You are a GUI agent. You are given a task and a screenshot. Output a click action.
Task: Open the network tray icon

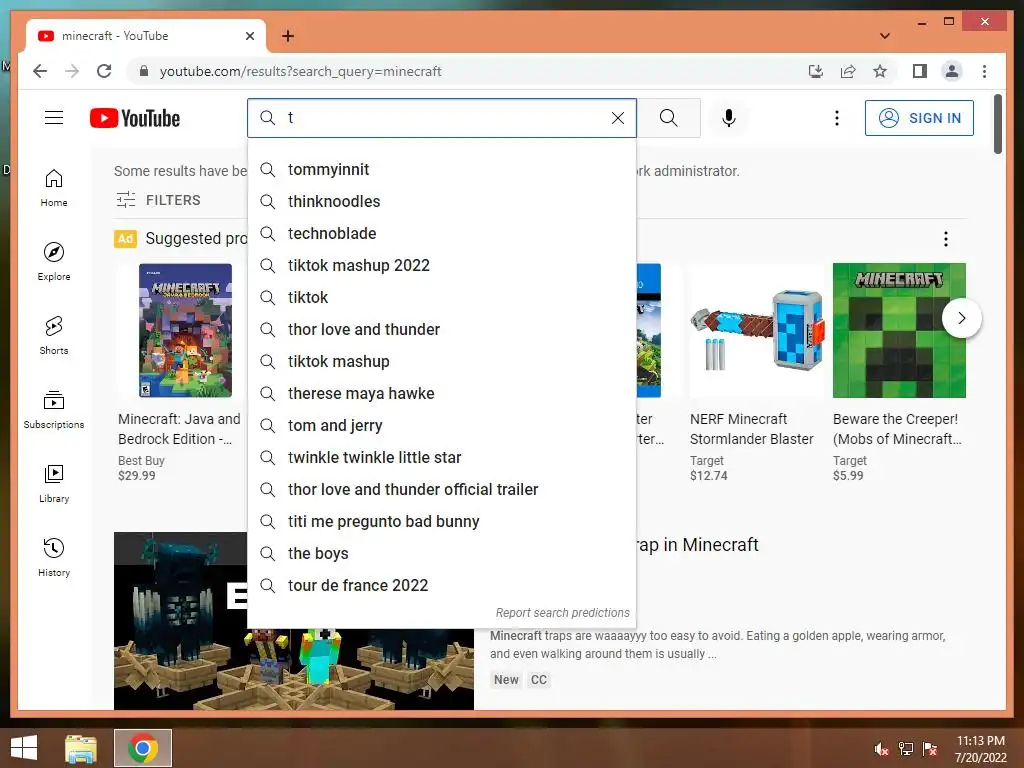906,749
